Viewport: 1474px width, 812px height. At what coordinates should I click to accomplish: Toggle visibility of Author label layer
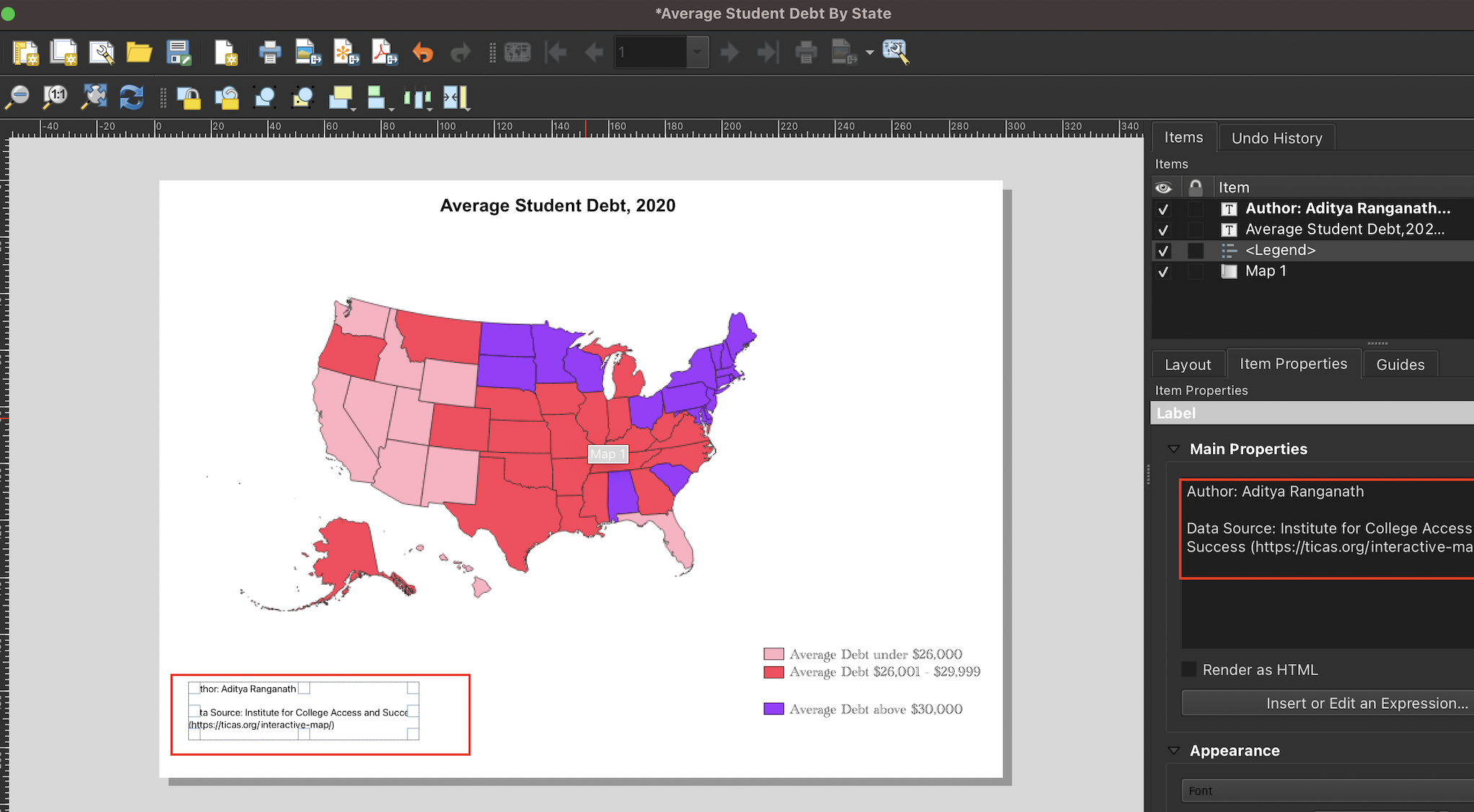[x=1163, y=208]
